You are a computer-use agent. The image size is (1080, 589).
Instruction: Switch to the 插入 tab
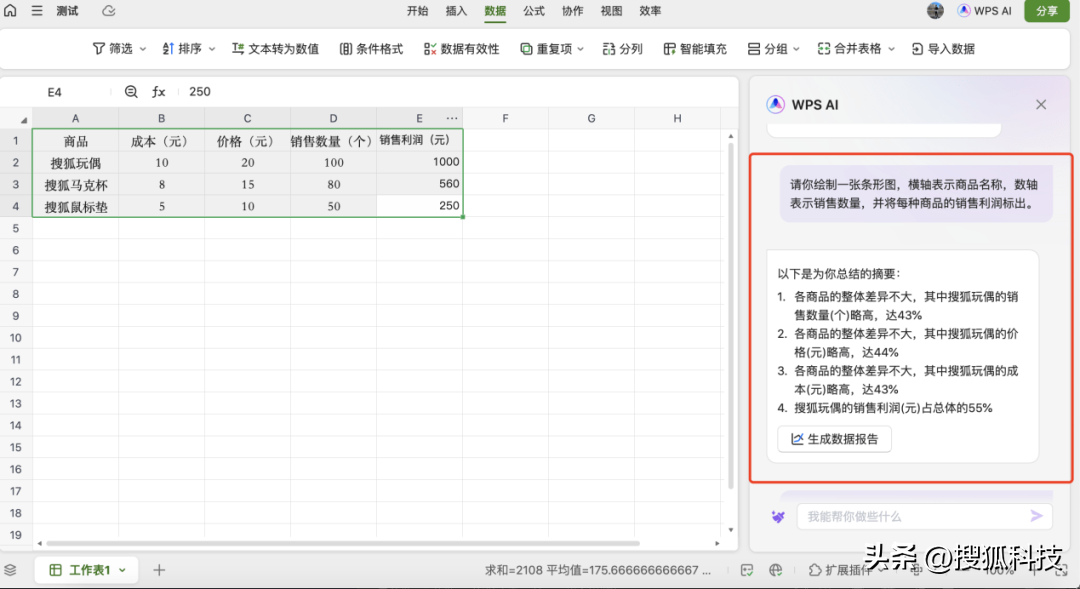456,11
